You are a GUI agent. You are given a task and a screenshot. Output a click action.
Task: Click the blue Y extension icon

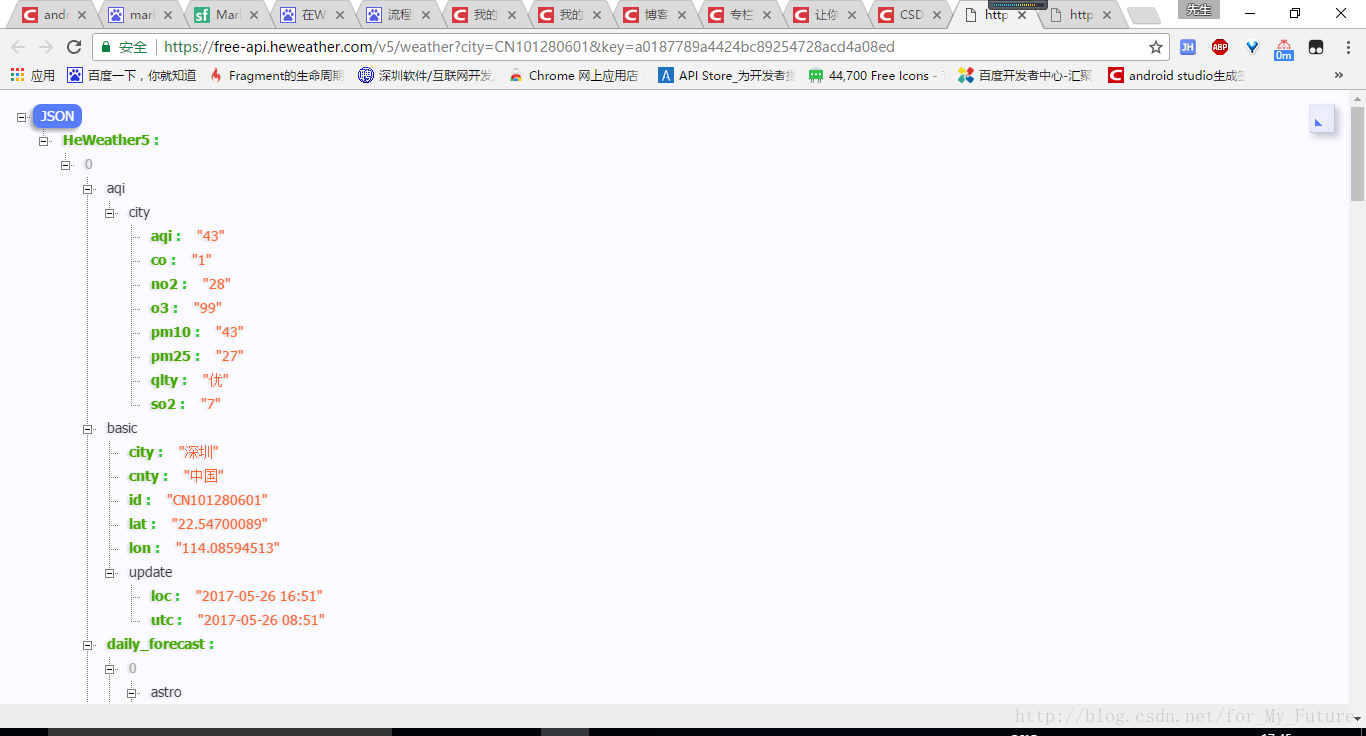coord(1252,47)
